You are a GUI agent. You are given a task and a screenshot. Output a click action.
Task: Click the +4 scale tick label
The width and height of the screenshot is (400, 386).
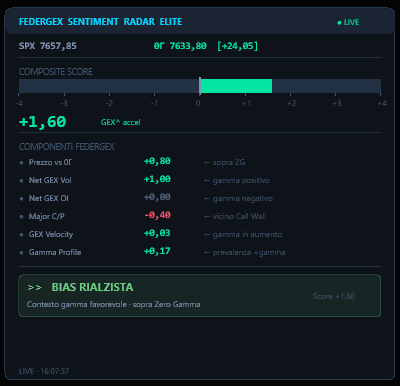pos(382,103)
